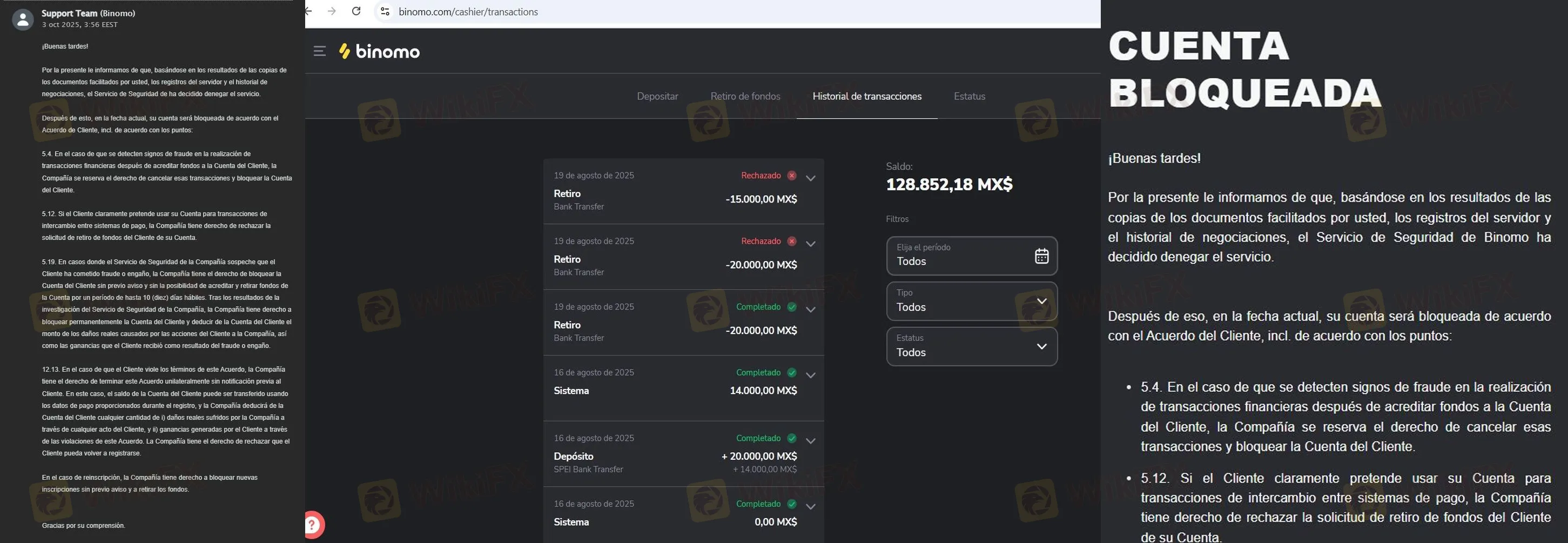
Task: Click the calendar icon in period filter
Action: pos(1041,256)
